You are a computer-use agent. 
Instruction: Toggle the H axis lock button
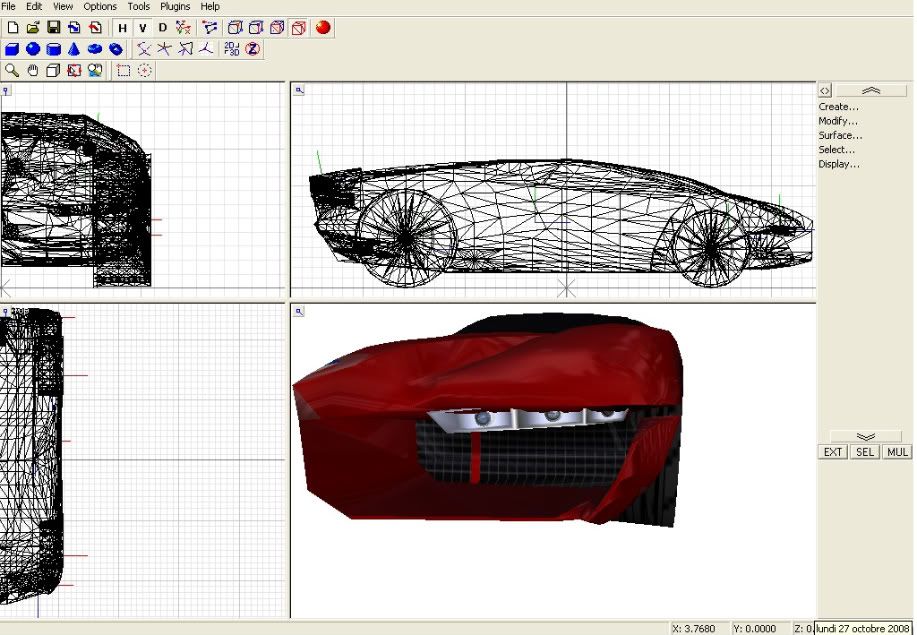click(x=123, y=28)
